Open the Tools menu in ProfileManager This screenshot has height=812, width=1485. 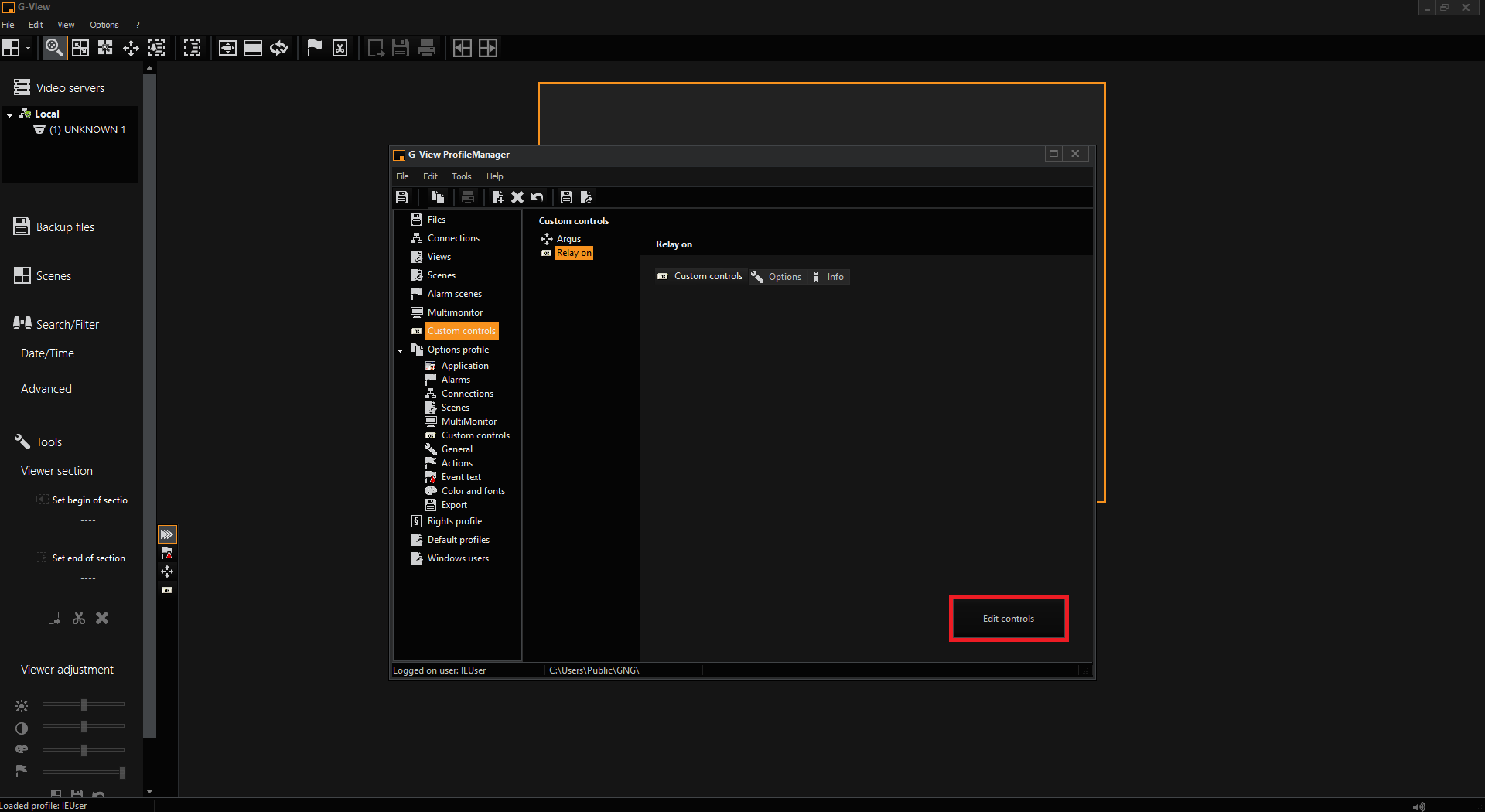pos(461,176)
